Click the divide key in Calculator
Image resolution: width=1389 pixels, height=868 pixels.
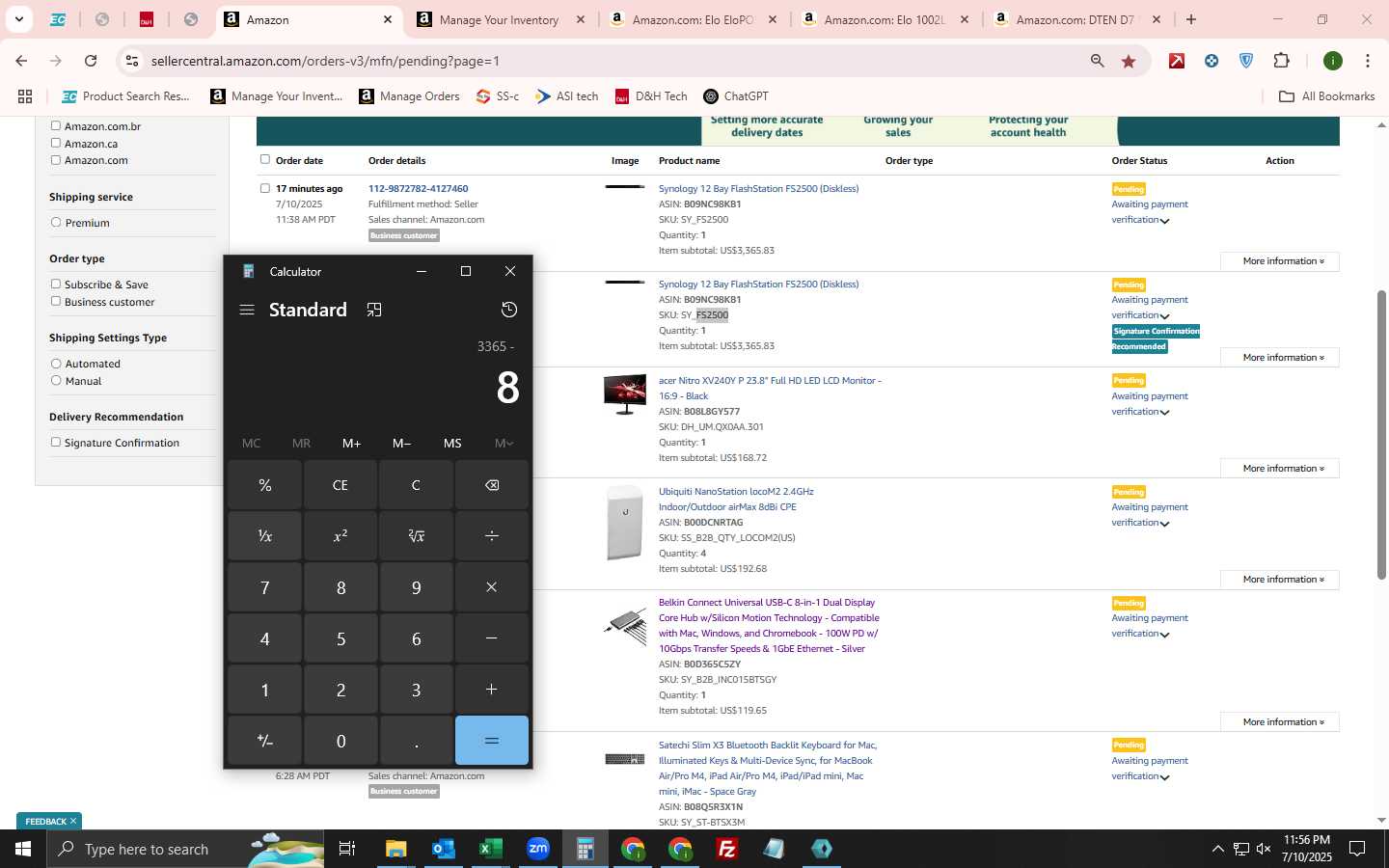492,535
